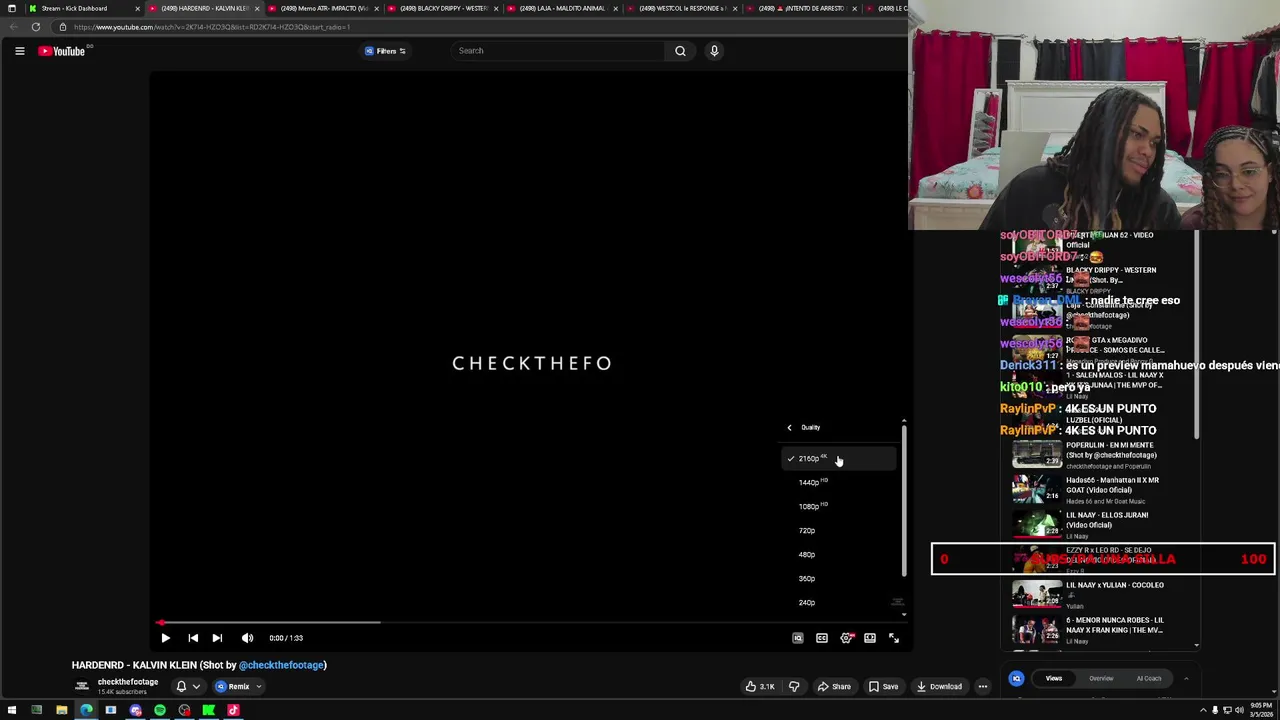Select 480p quality
This screenshot has height=720, width=1280.
coord(838,554)
